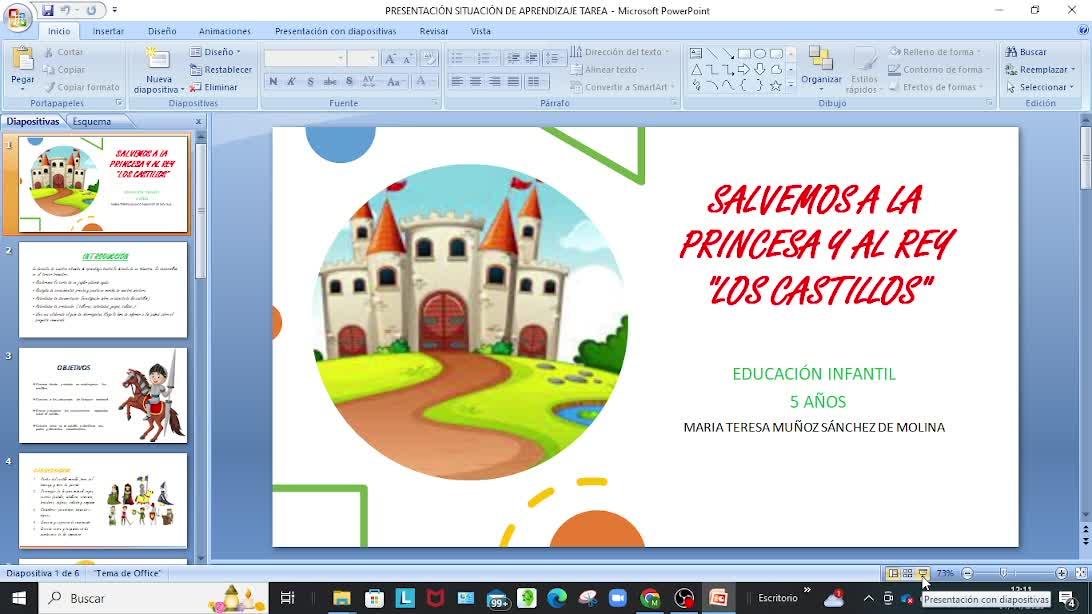1092x614 pixels.
Task: Click the zoom slider handle
Action: click(x=1003, y=573)
